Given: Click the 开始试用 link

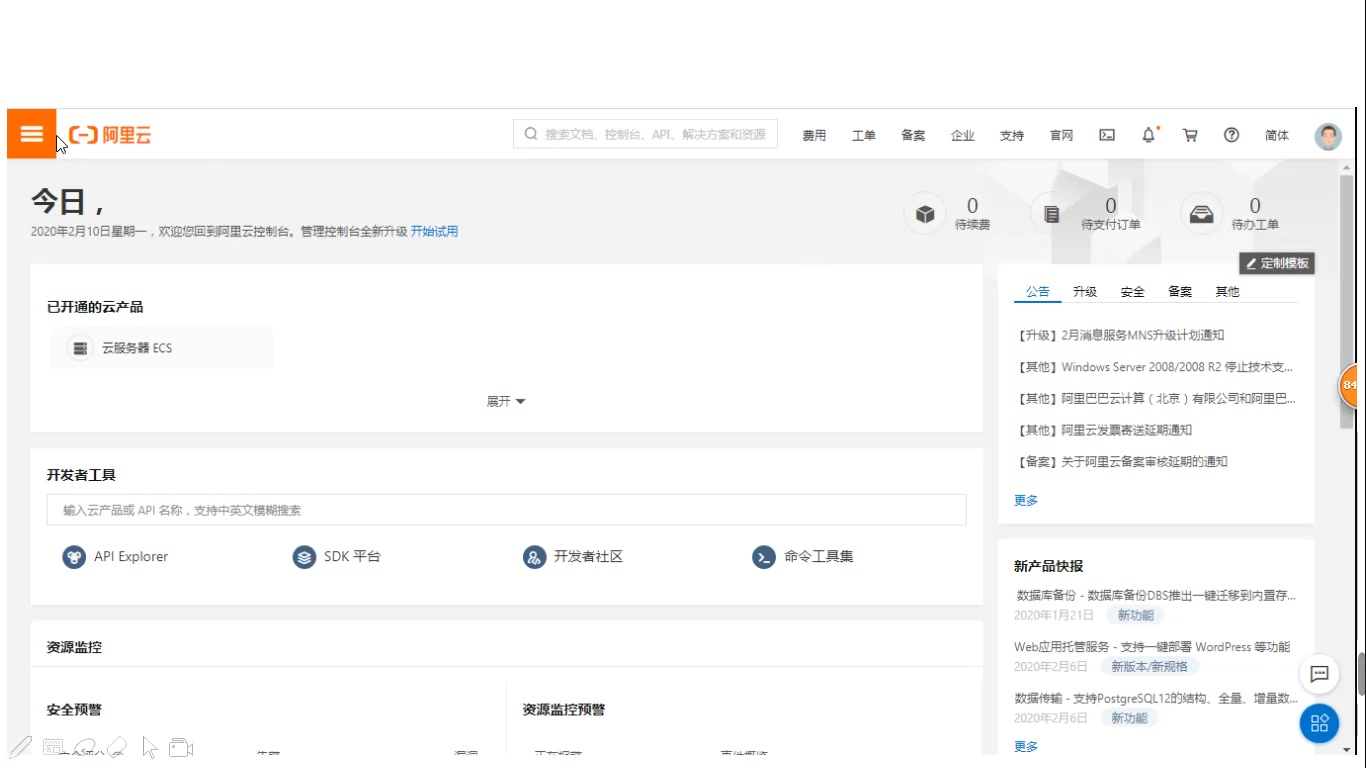Looking at the screenshot, I should 434,231.
